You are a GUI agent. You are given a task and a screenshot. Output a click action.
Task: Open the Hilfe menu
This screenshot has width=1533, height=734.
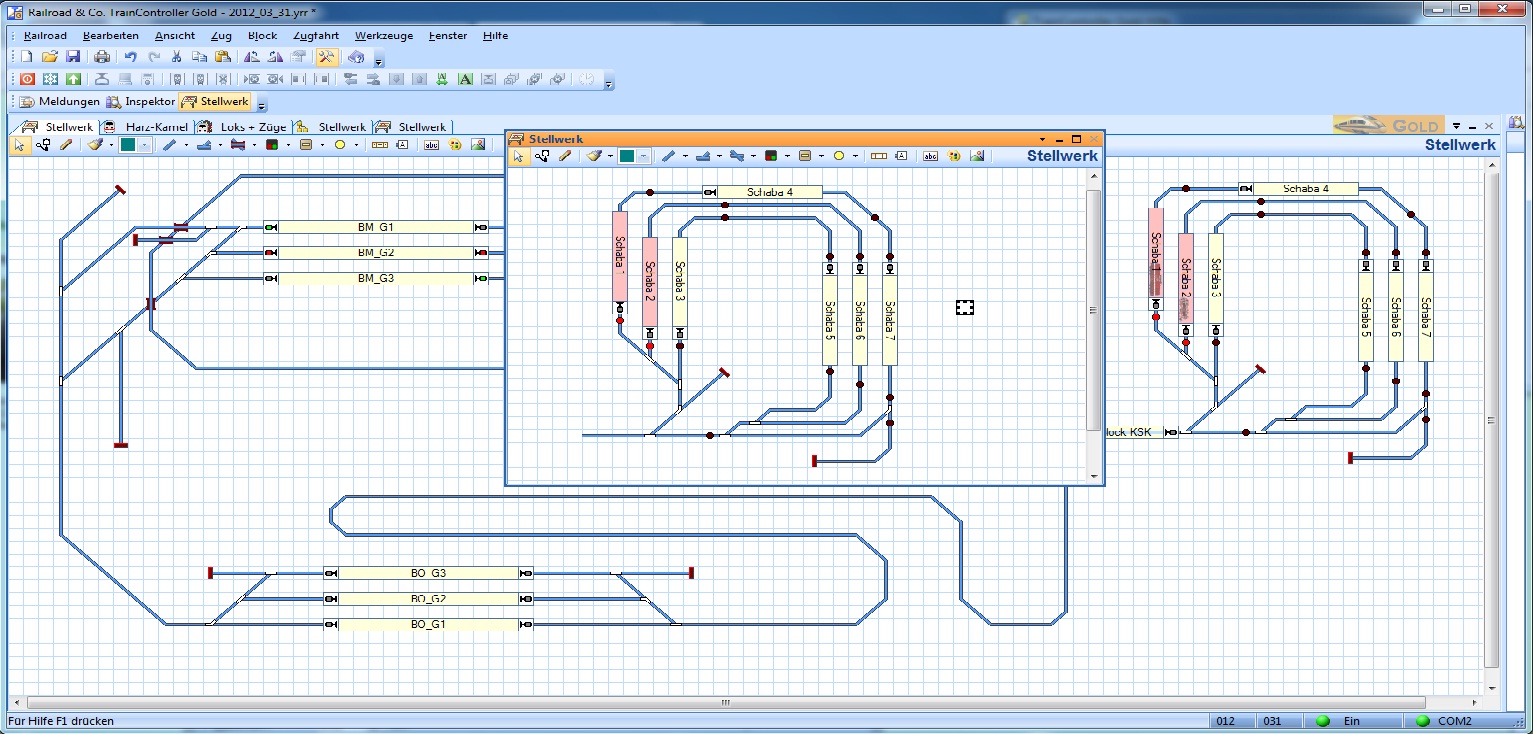tap(495, 36)
